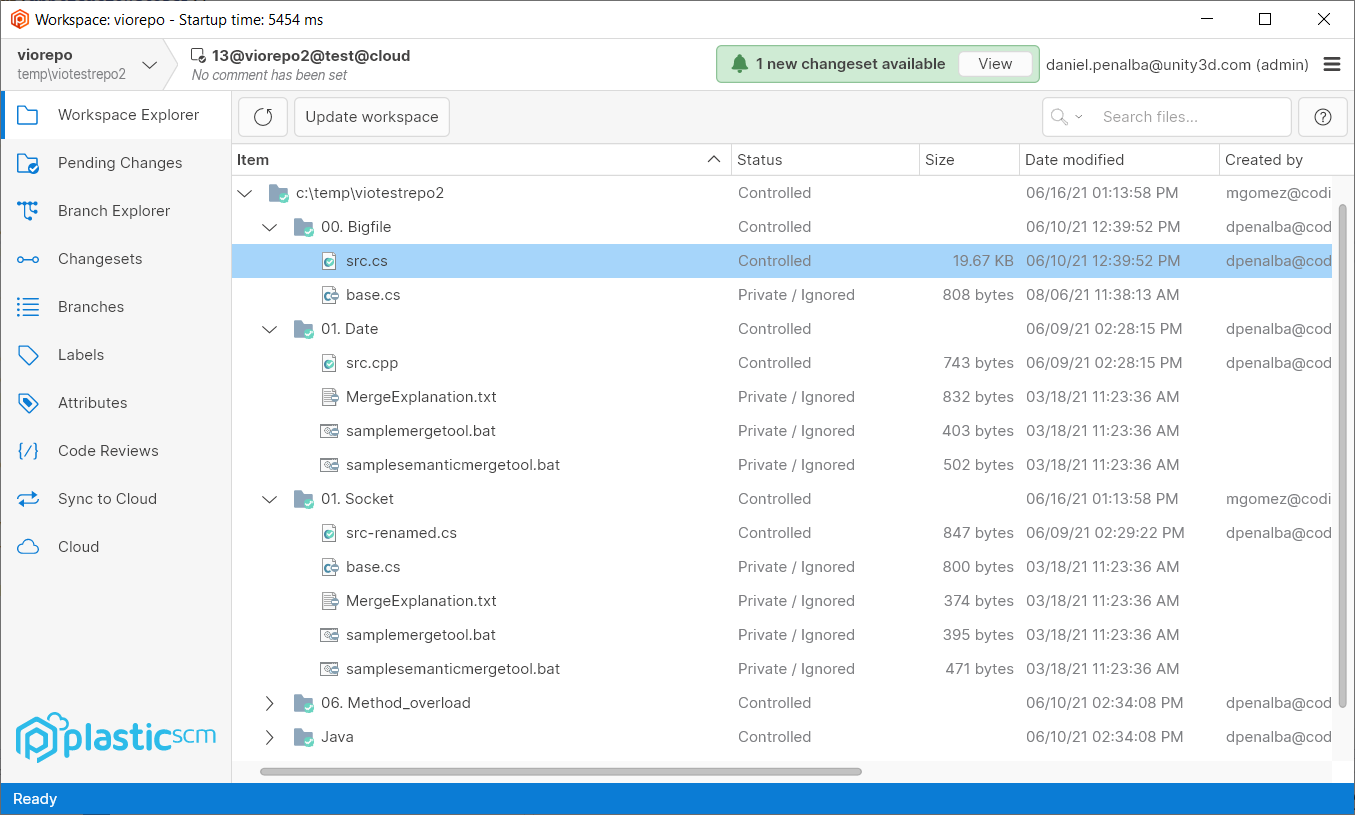Image resolution: width=1355 pixels, height=815 pixels.
Task: Open the Cloud view
Action: tap(78, 546)
